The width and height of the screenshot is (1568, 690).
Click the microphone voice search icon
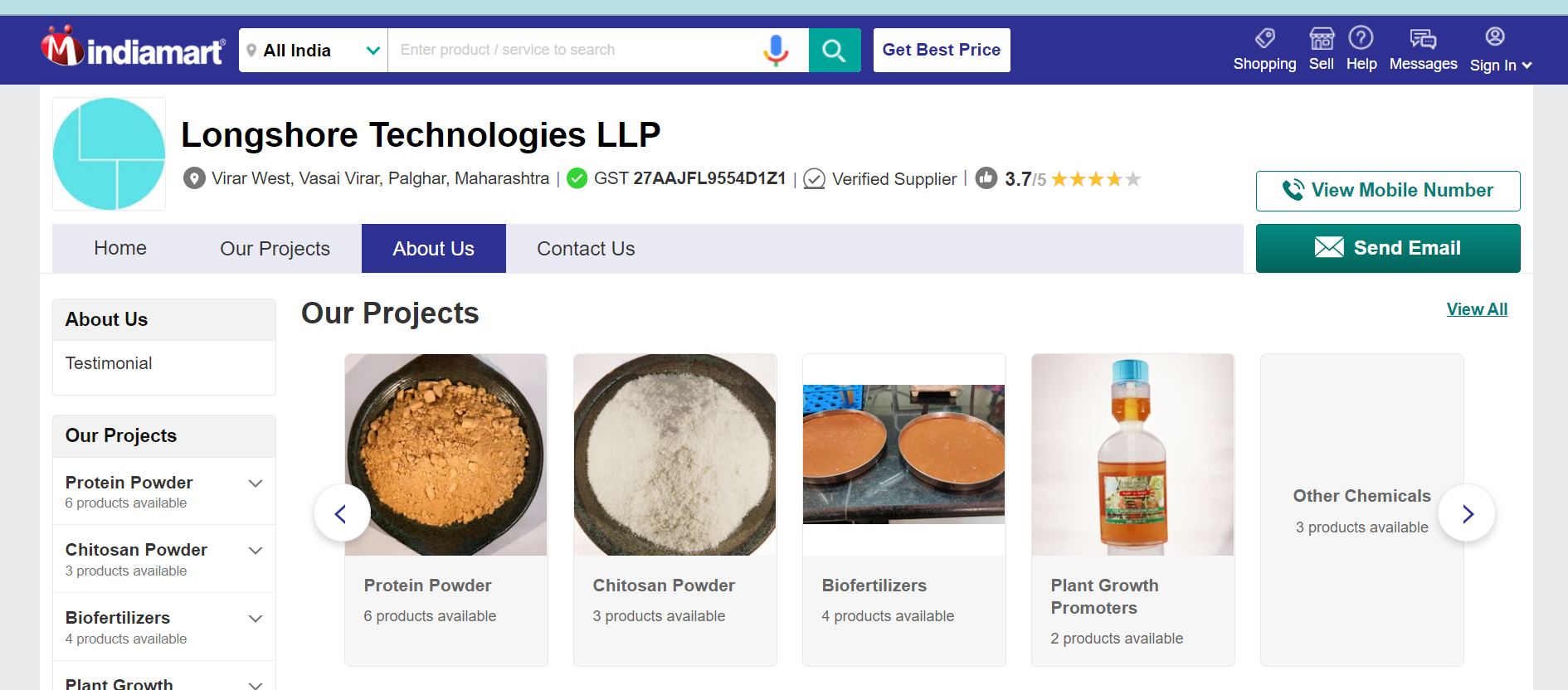776,50
